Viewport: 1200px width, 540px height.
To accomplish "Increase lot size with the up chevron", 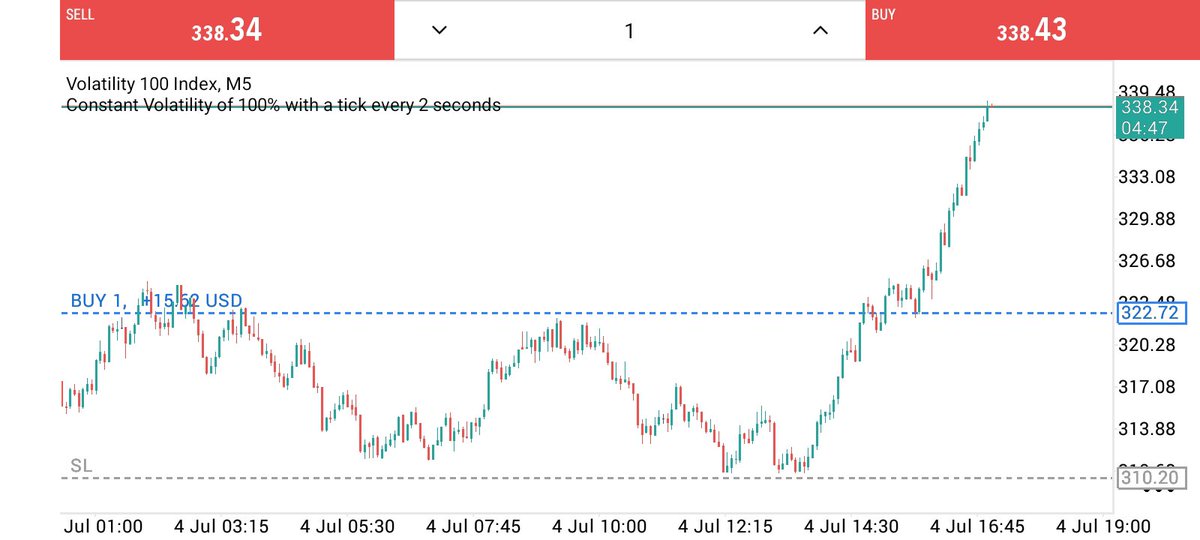I will tap(820, 30).
